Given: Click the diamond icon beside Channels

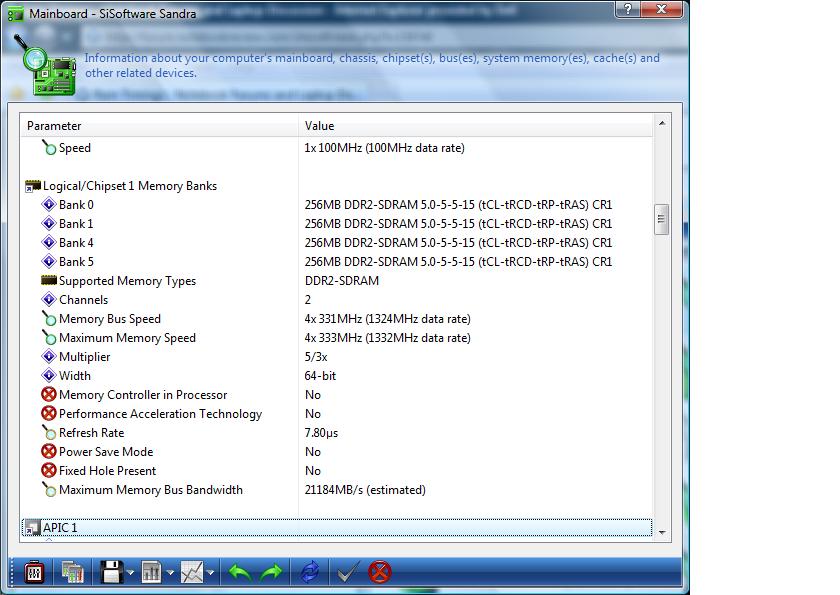Looking at the screenshot, I should point(49,299).
